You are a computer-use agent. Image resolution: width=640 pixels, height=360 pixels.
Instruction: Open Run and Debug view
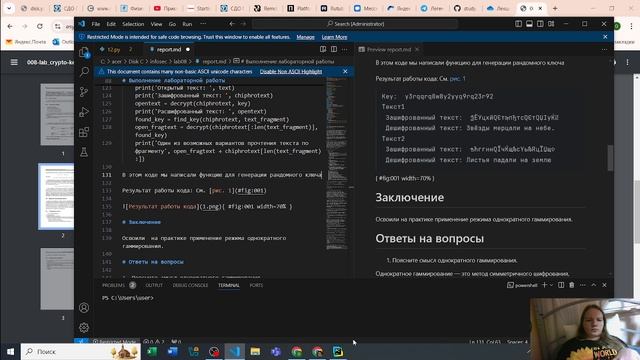coord(84,112)
